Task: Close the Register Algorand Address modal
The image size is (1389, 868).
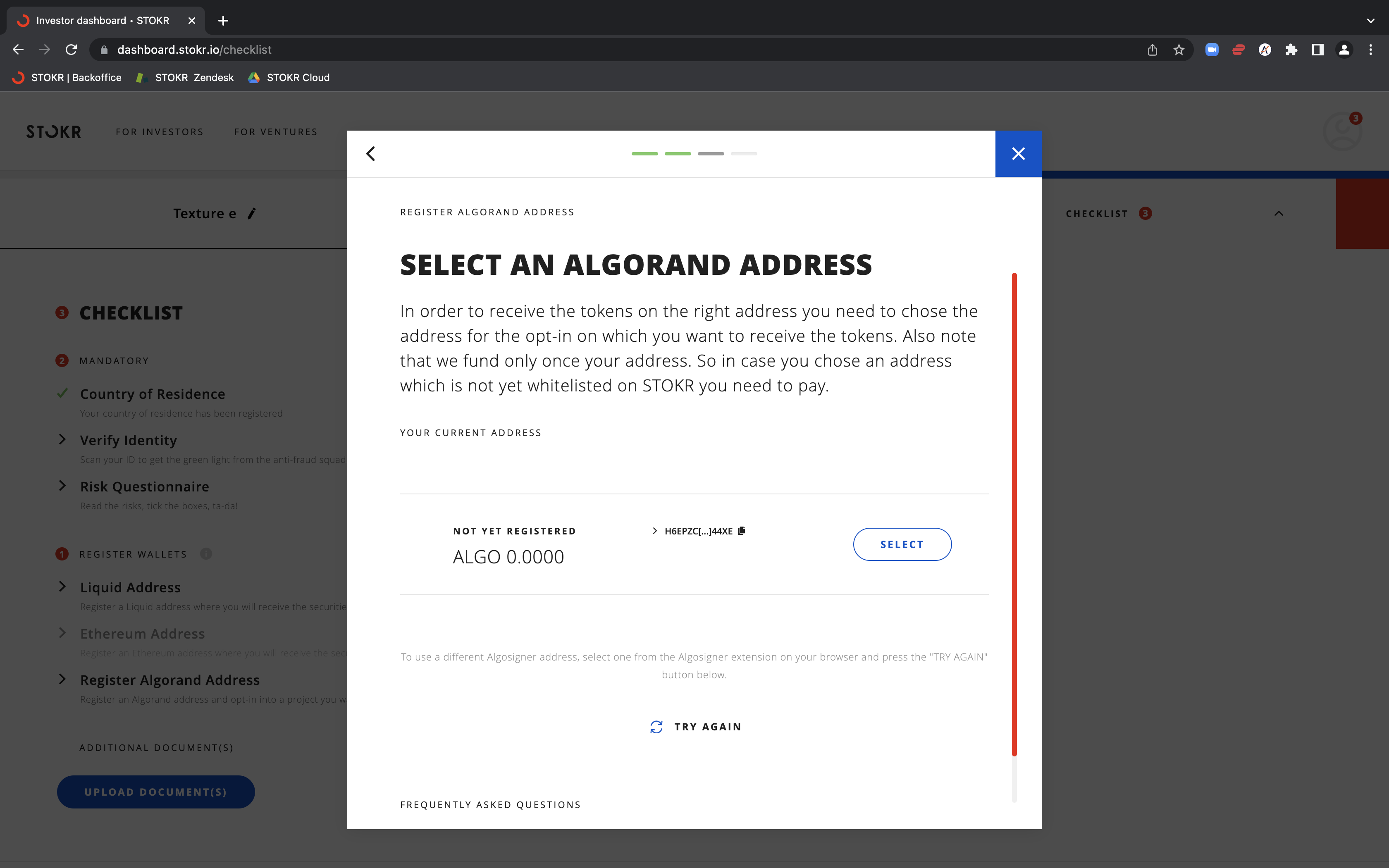Action: (1018, 154)
